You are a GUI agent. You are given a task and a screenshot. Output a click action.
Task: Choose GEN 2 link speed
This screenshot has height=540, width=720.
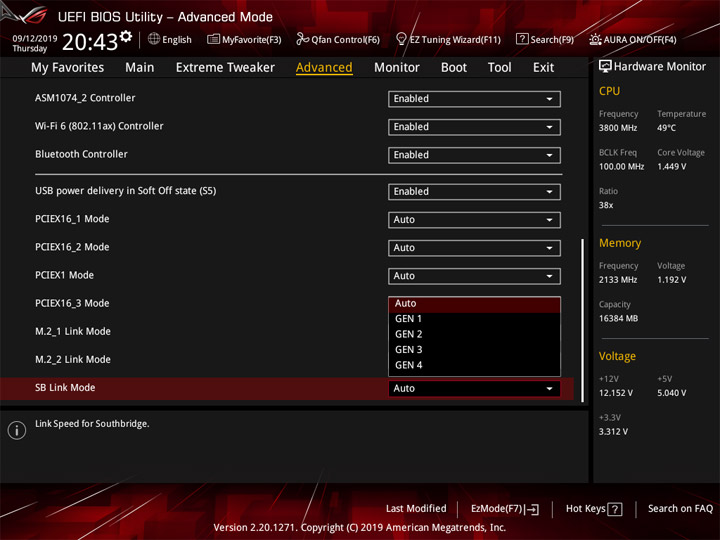pyautogui.click(x=474, y=335)
